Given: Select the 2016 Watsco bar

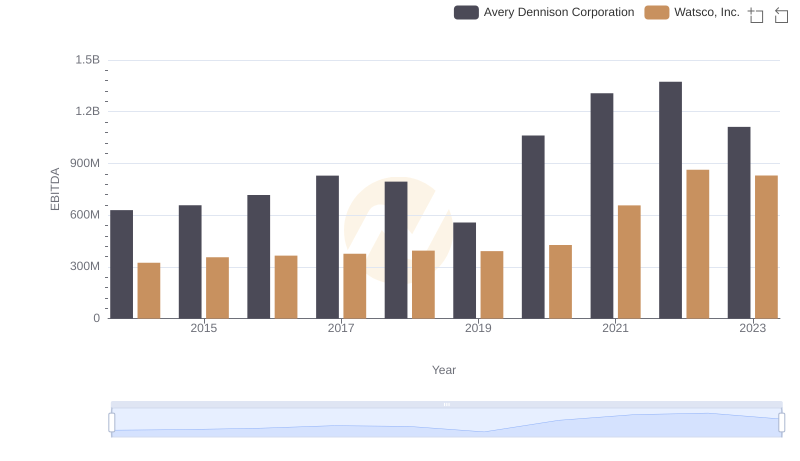Looking at the screenshot, I should pyautogui.click(x=286, y=287).
